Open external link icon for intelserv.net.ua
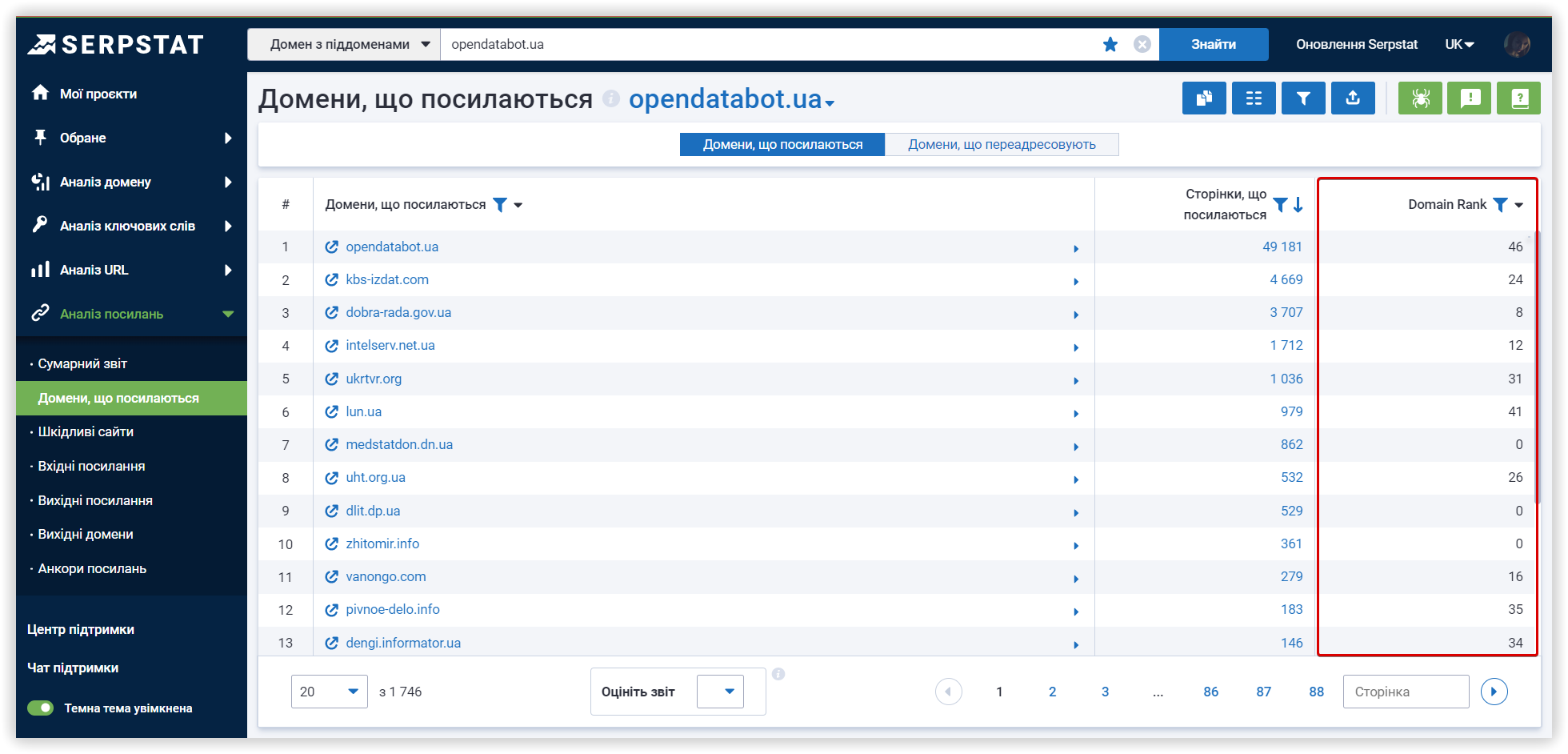The image size is (1568, 754). [x=332, y=346]
